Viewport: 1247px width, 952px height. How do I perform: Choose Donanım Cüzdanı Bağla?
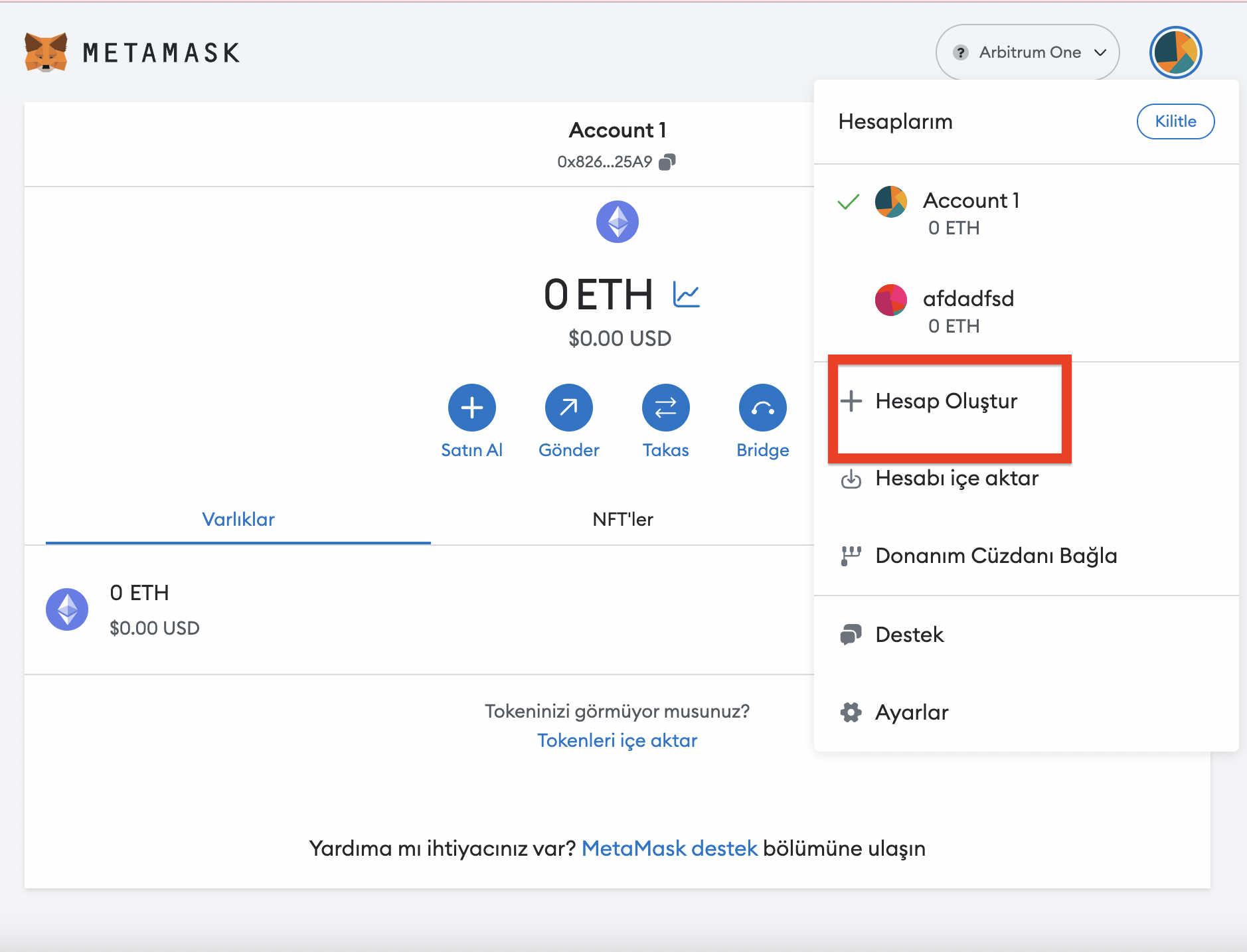[x=1026, y=556]
